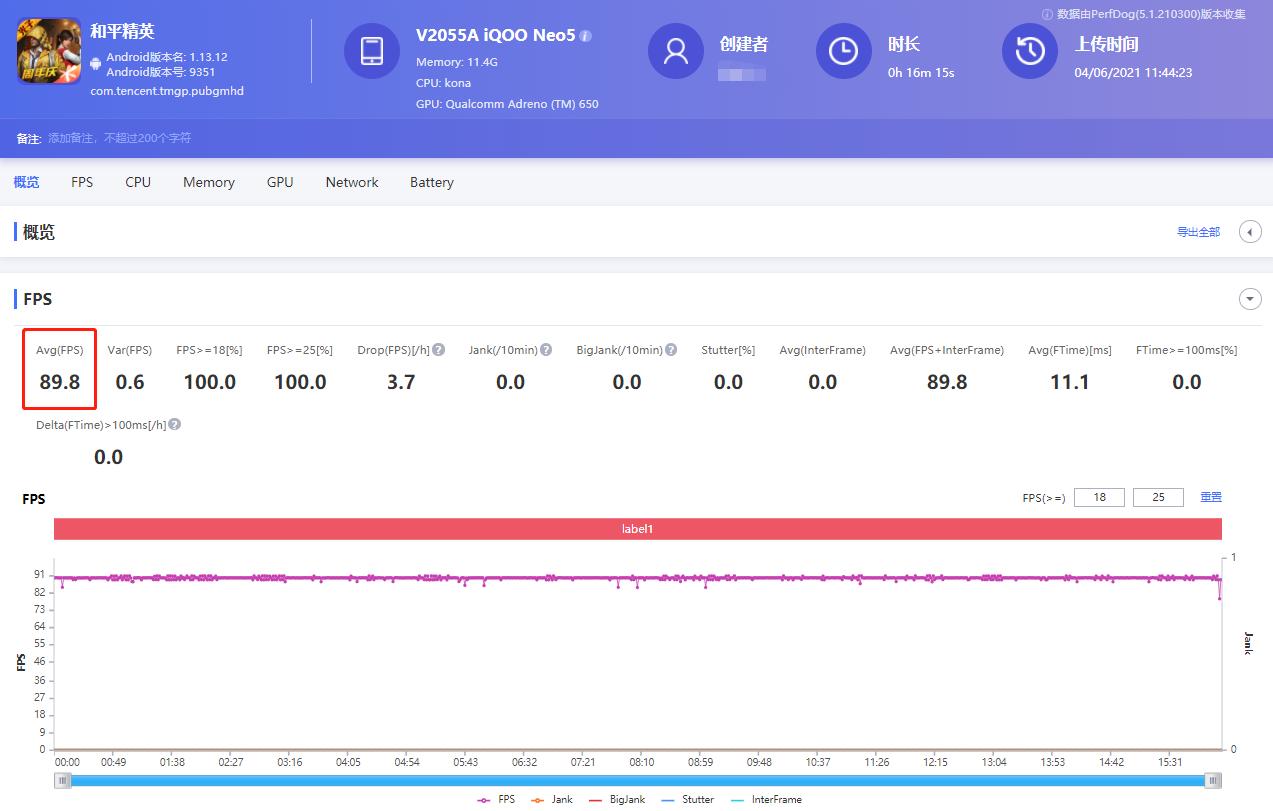Toggle the BigJank legend item

pyautogui.click(x=620, y=799)
